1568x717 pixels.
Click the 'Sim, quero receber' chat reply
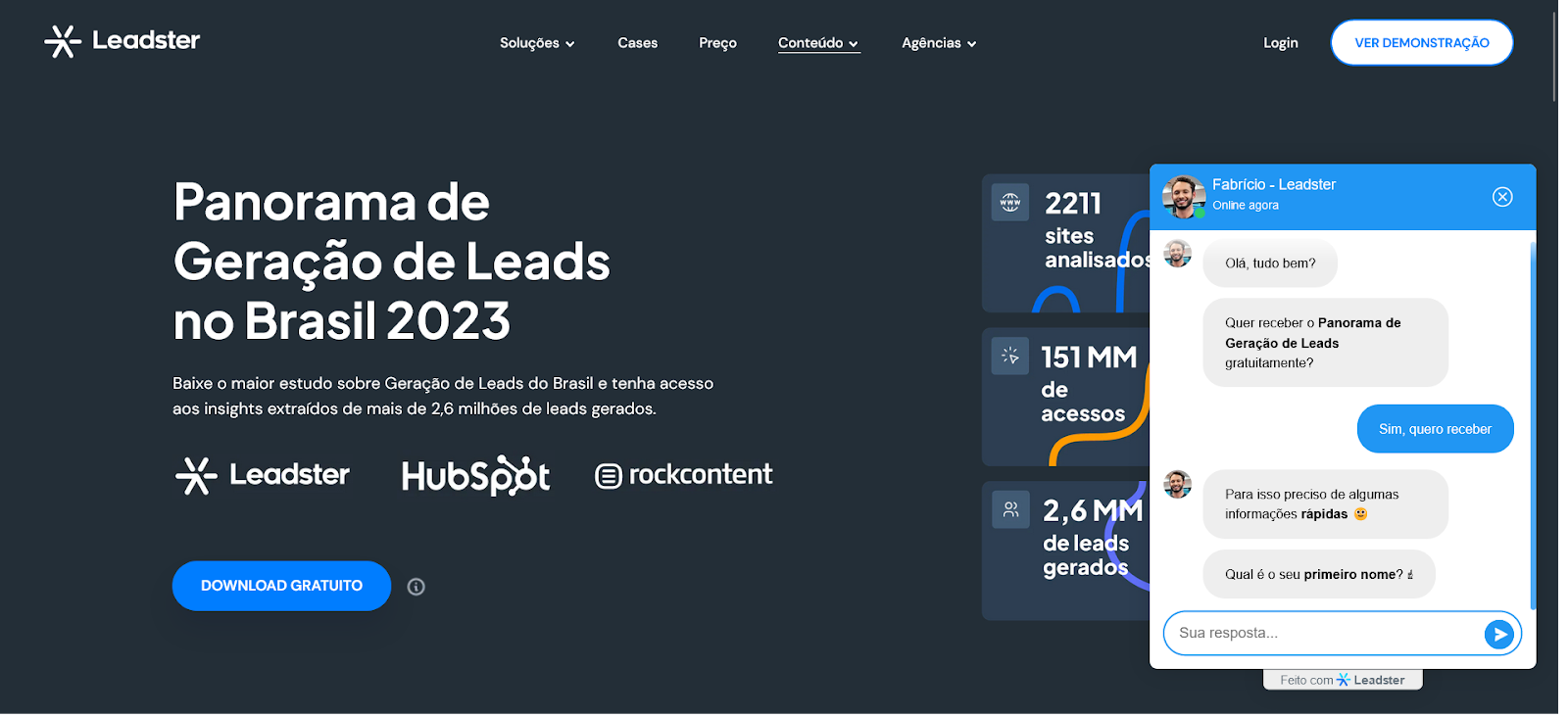1435,429
